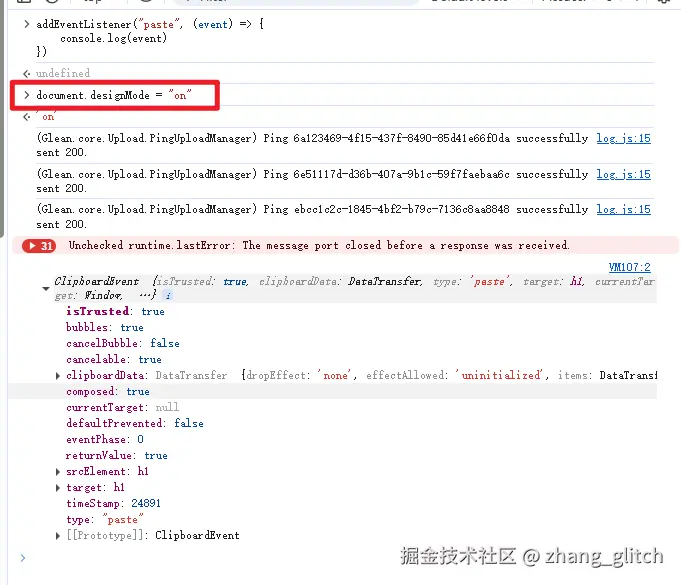Select the currentTarget: null property row
Image resolution: width=681 pixels, height=585 pixels.
pos(122,408)
